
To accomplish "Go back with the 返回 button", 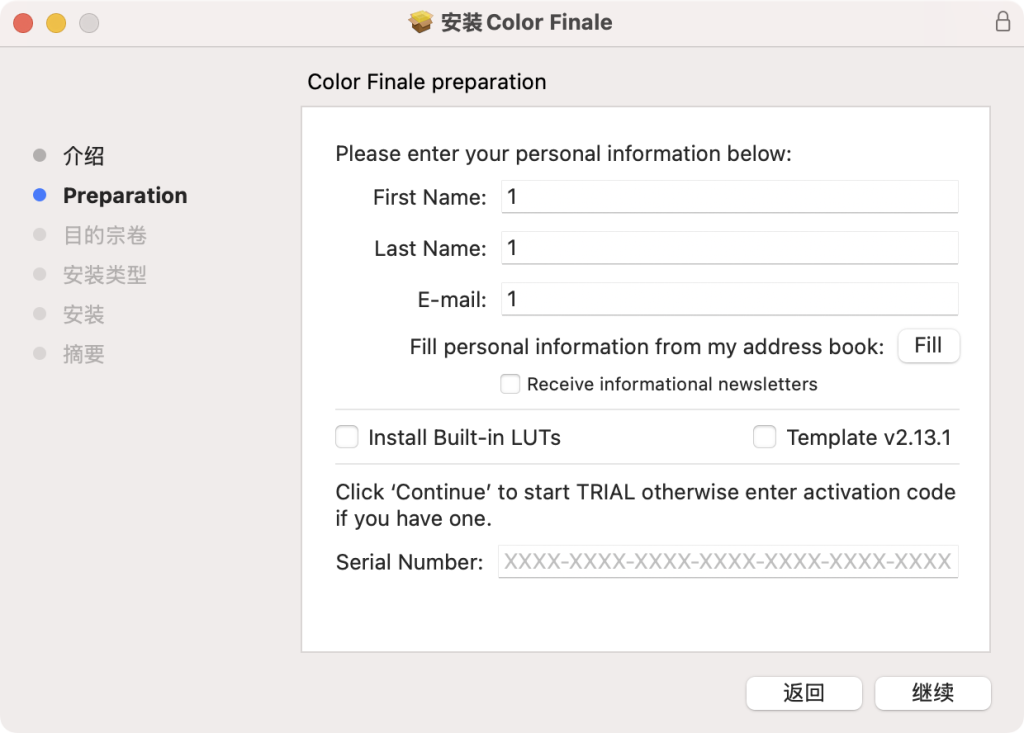I will (803, 693).
